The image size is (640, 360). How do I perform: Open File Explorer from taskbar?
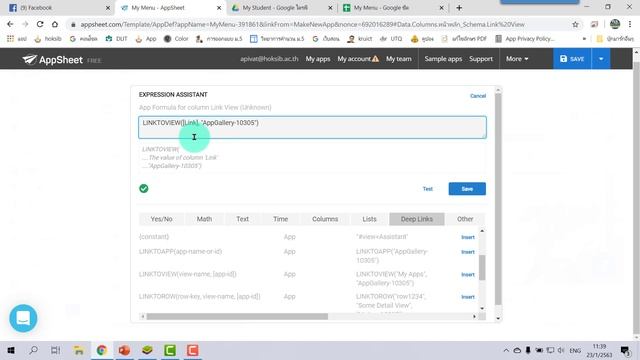[79, 350]
